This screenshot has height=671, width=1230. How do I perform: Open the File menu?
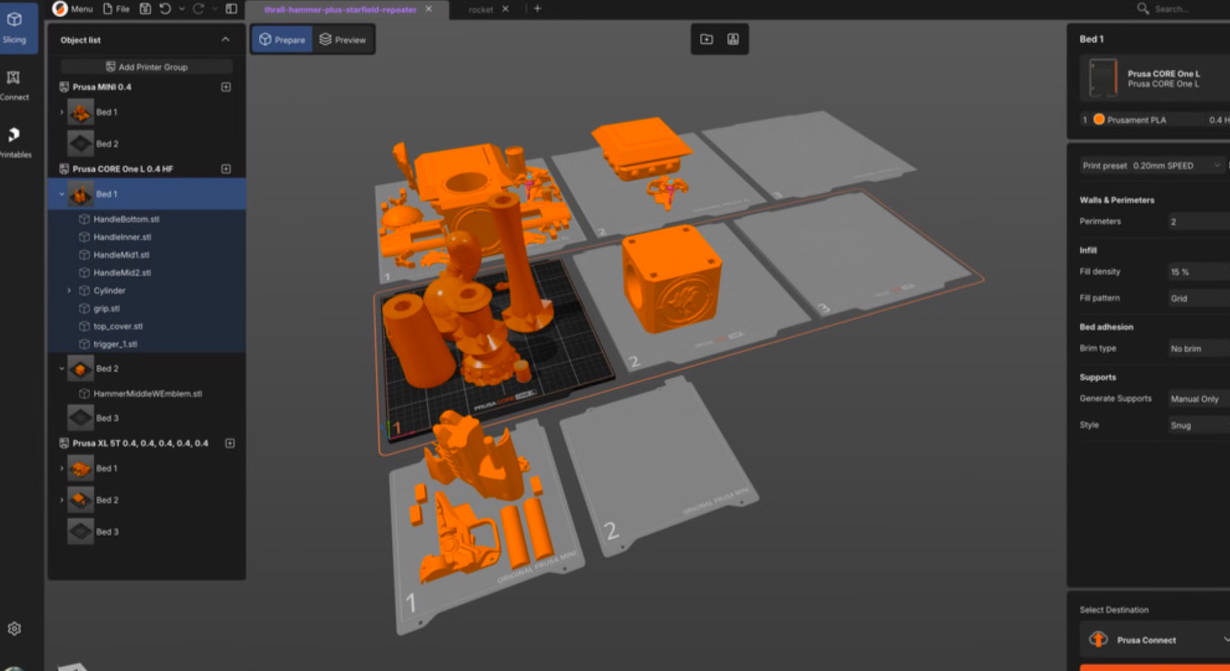click(x=116, y=9)
